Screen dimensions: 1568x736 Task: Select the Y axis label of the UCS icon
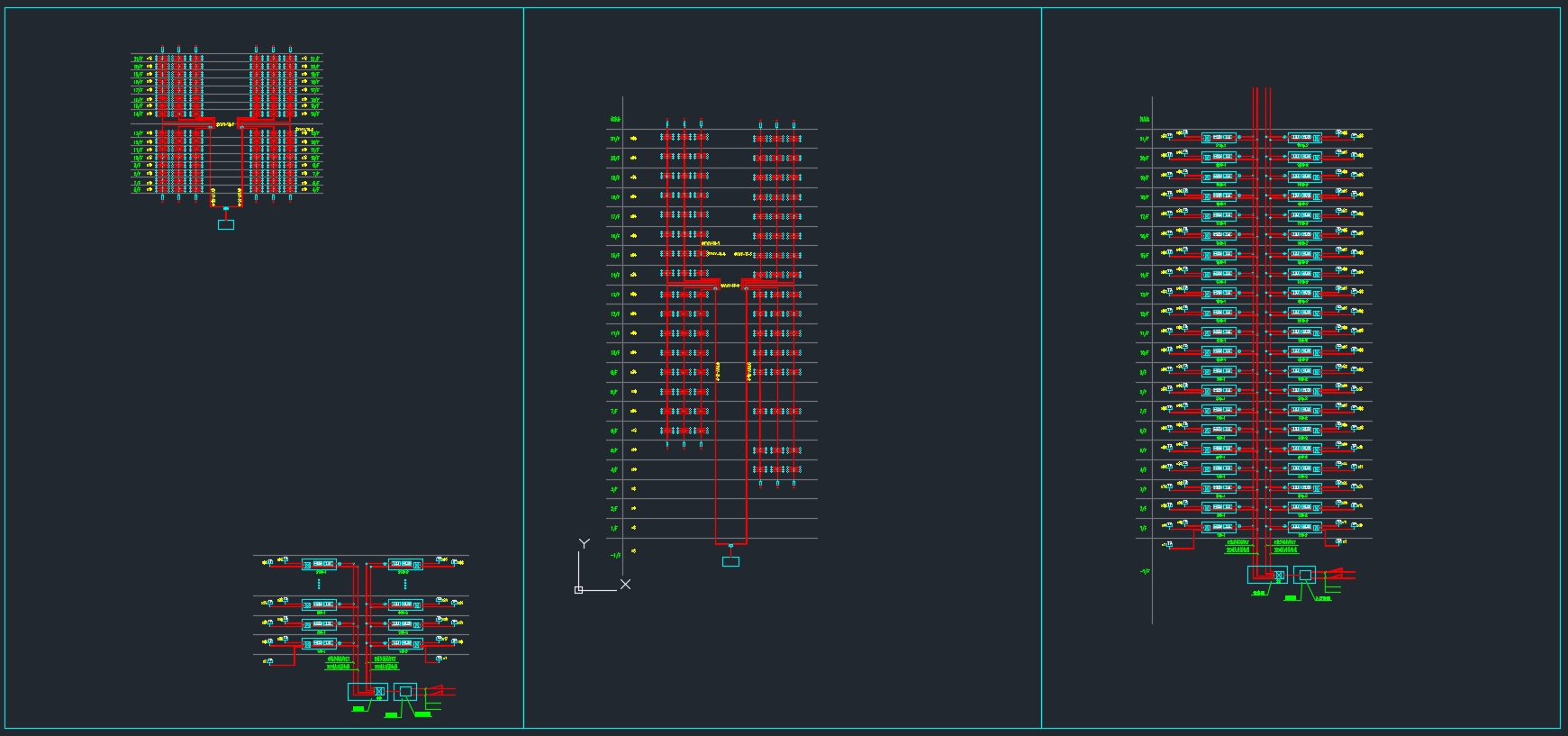[x=584, y=543]
